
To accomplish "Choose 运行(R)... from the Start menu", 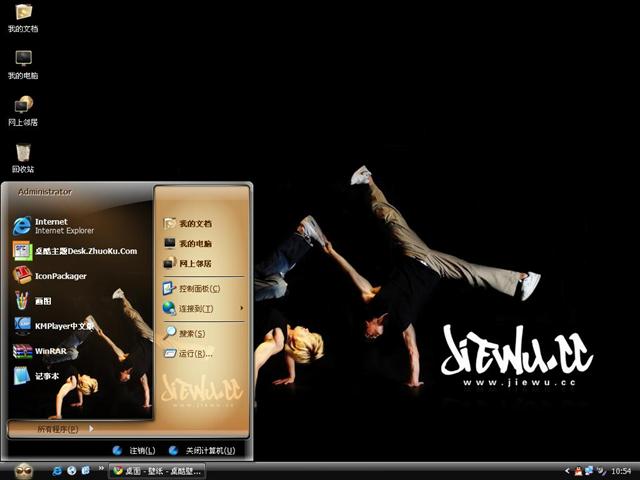I will coord(194,354).
